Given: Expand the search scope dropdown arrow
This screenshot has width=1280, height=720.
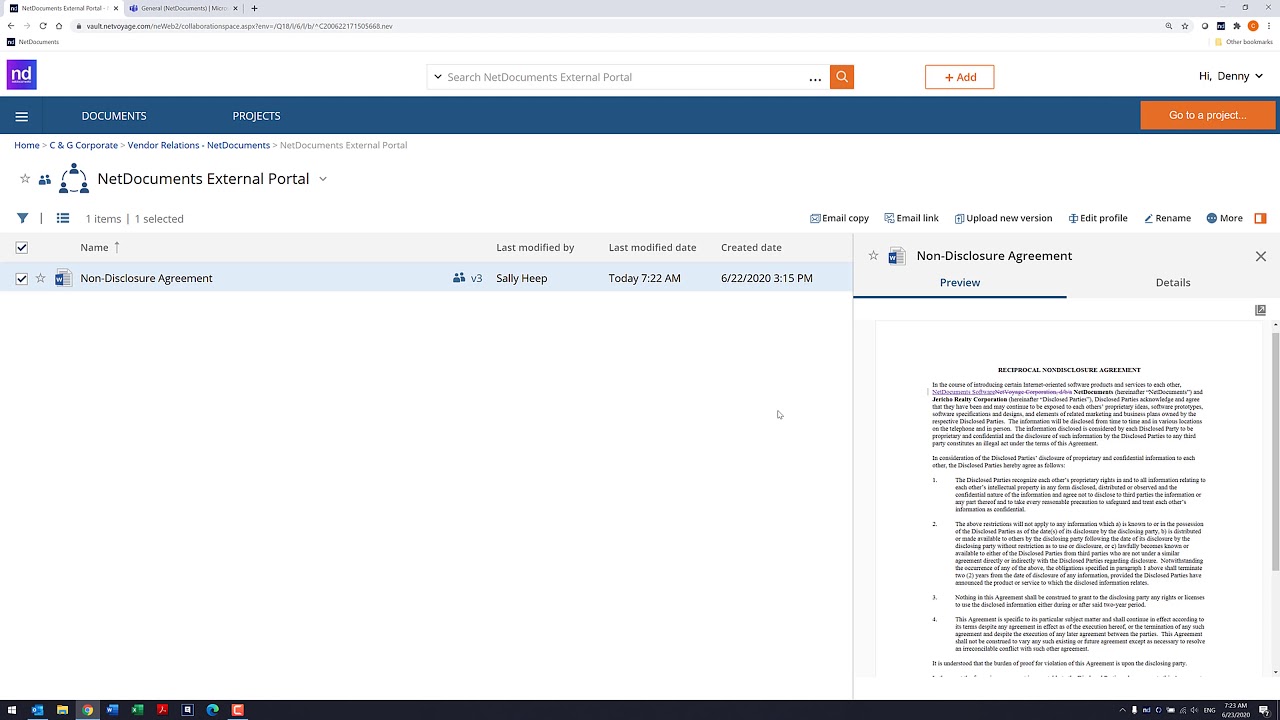Looking at the screenshot, I should click(437, 77).
